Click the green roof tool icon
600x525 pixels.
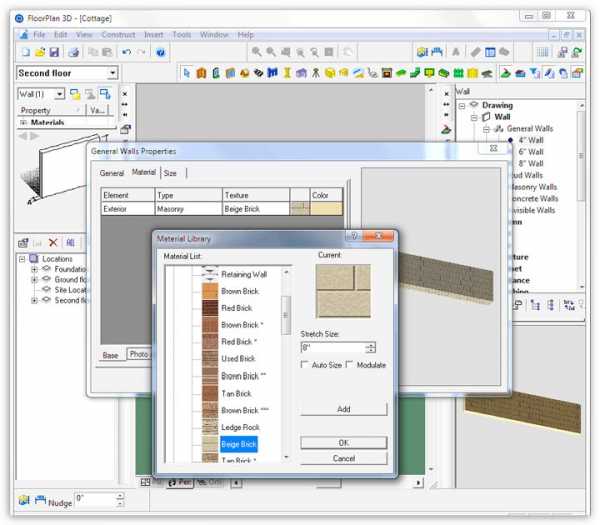[x=401, y=73]
